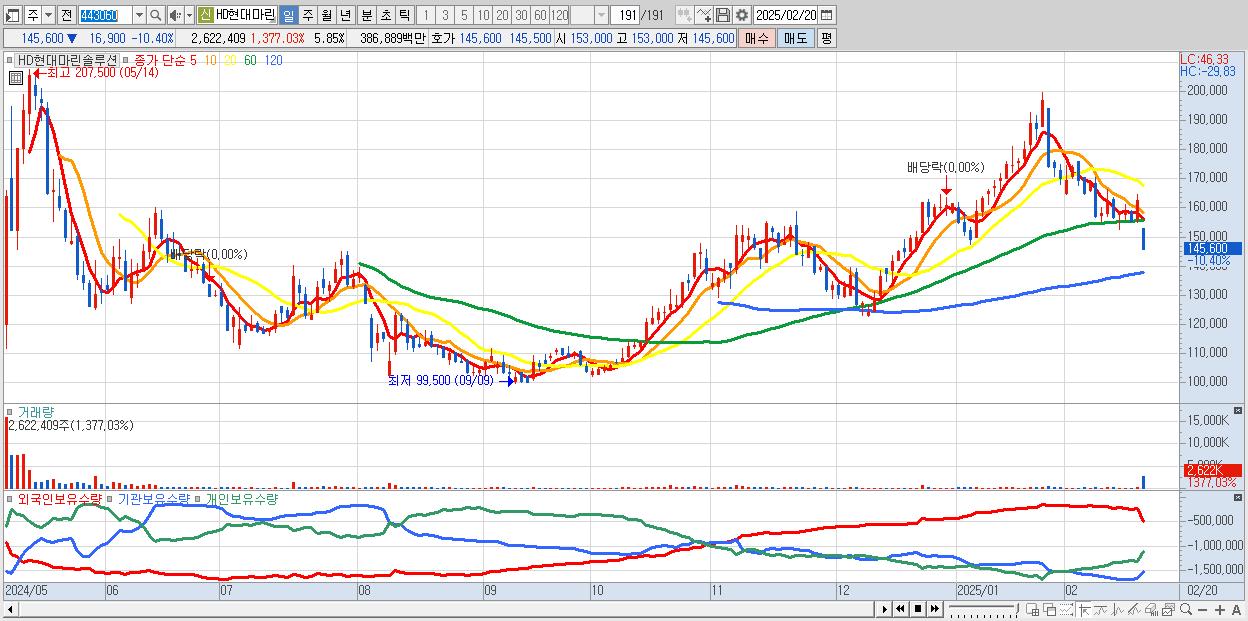Click the 외국인보유수량 legend label
Screen dimensions: 1248x621
click(x=60, y=498)
